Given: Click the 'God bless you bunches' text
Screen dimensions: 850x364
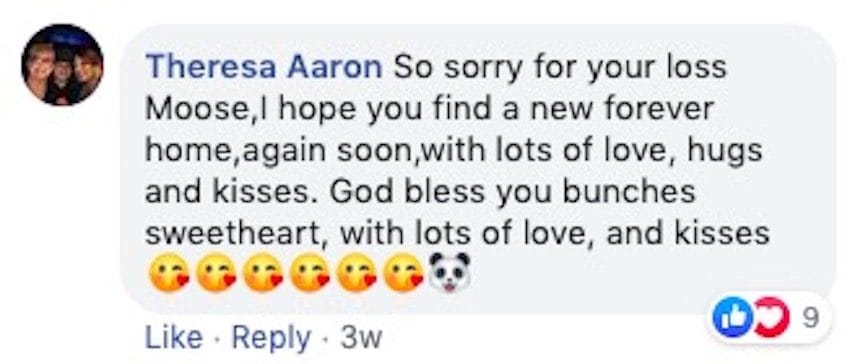Looking at the screenshot, I should click(x=513, y=191).
